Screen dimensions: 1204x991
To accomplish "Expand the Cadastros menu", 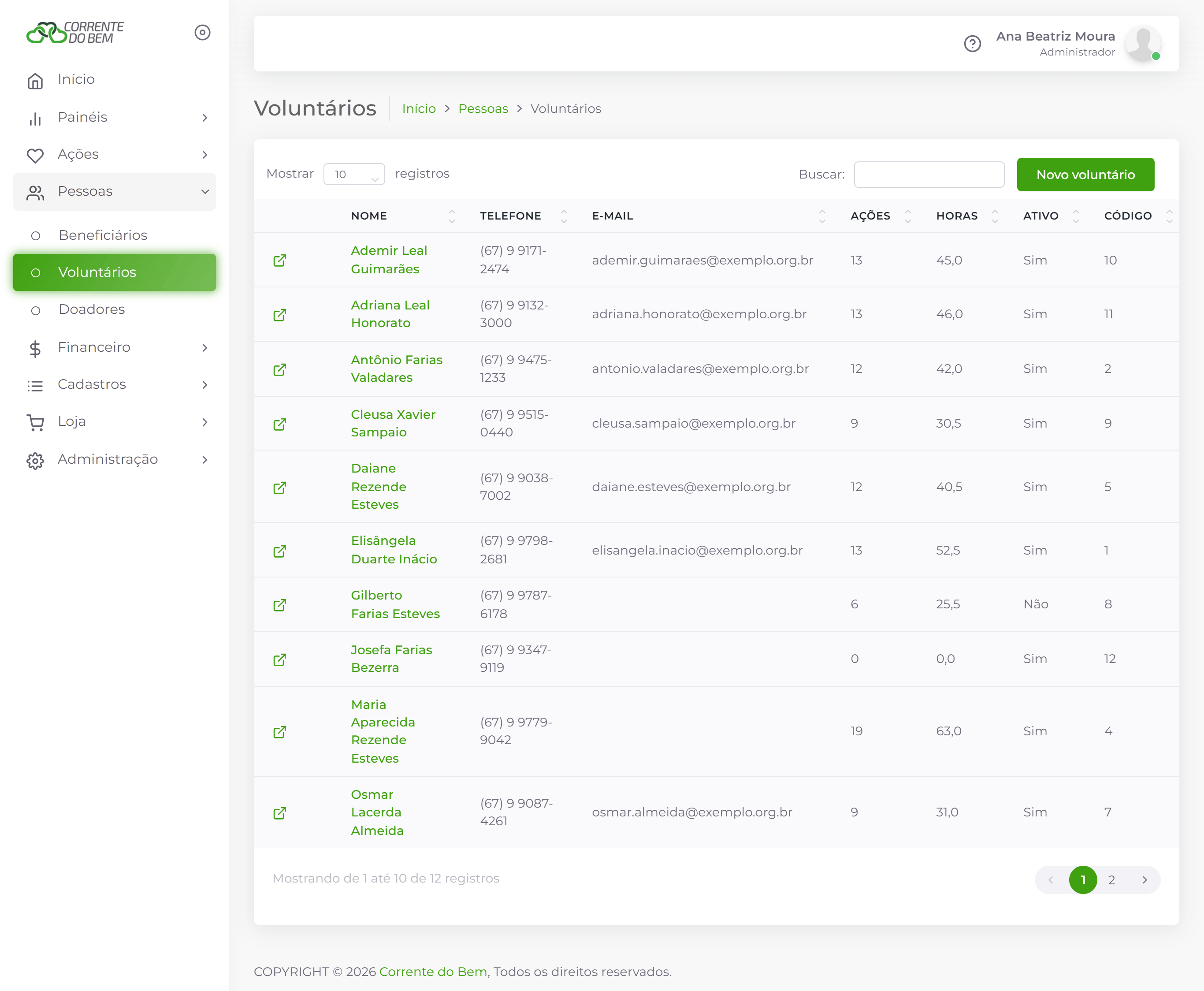I will (x=115, y=384).
